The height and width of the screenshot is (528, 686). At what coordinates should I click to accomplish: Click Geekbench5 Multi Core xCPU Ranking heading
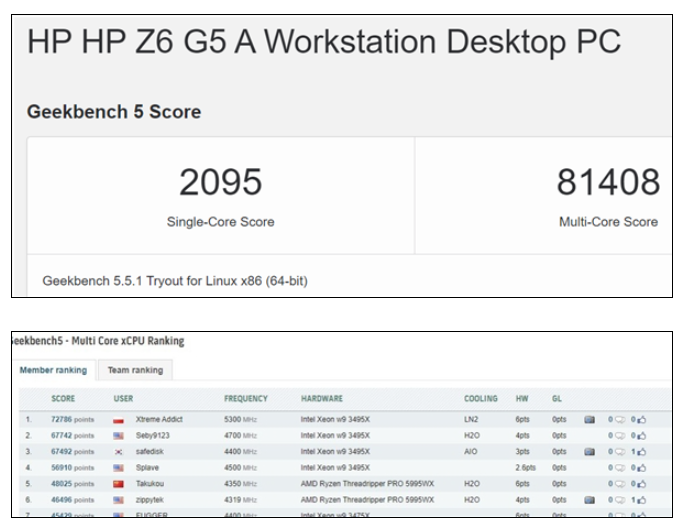pyautogui.click(x=98, y=341)
